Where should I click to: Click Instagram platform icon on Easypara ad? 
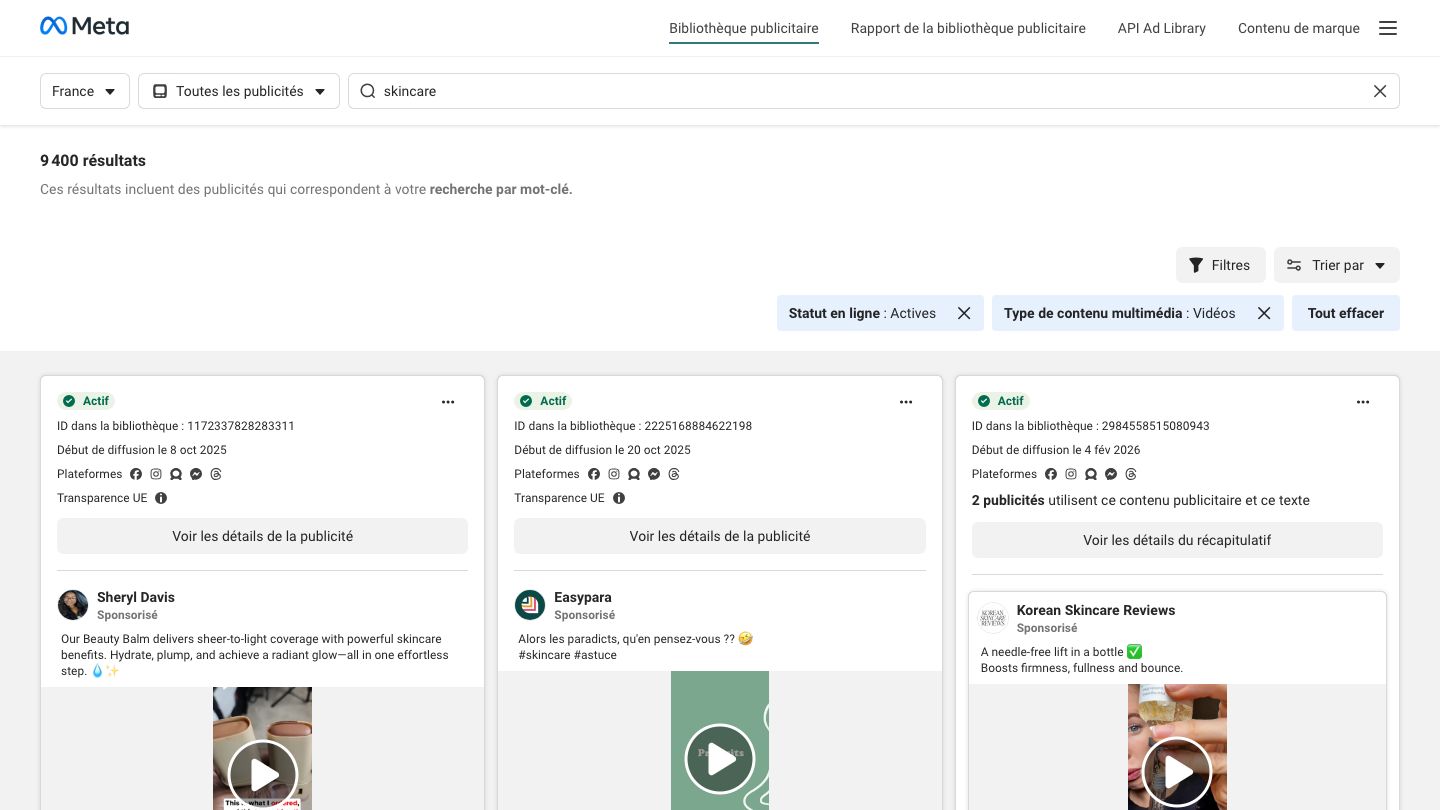614,474
